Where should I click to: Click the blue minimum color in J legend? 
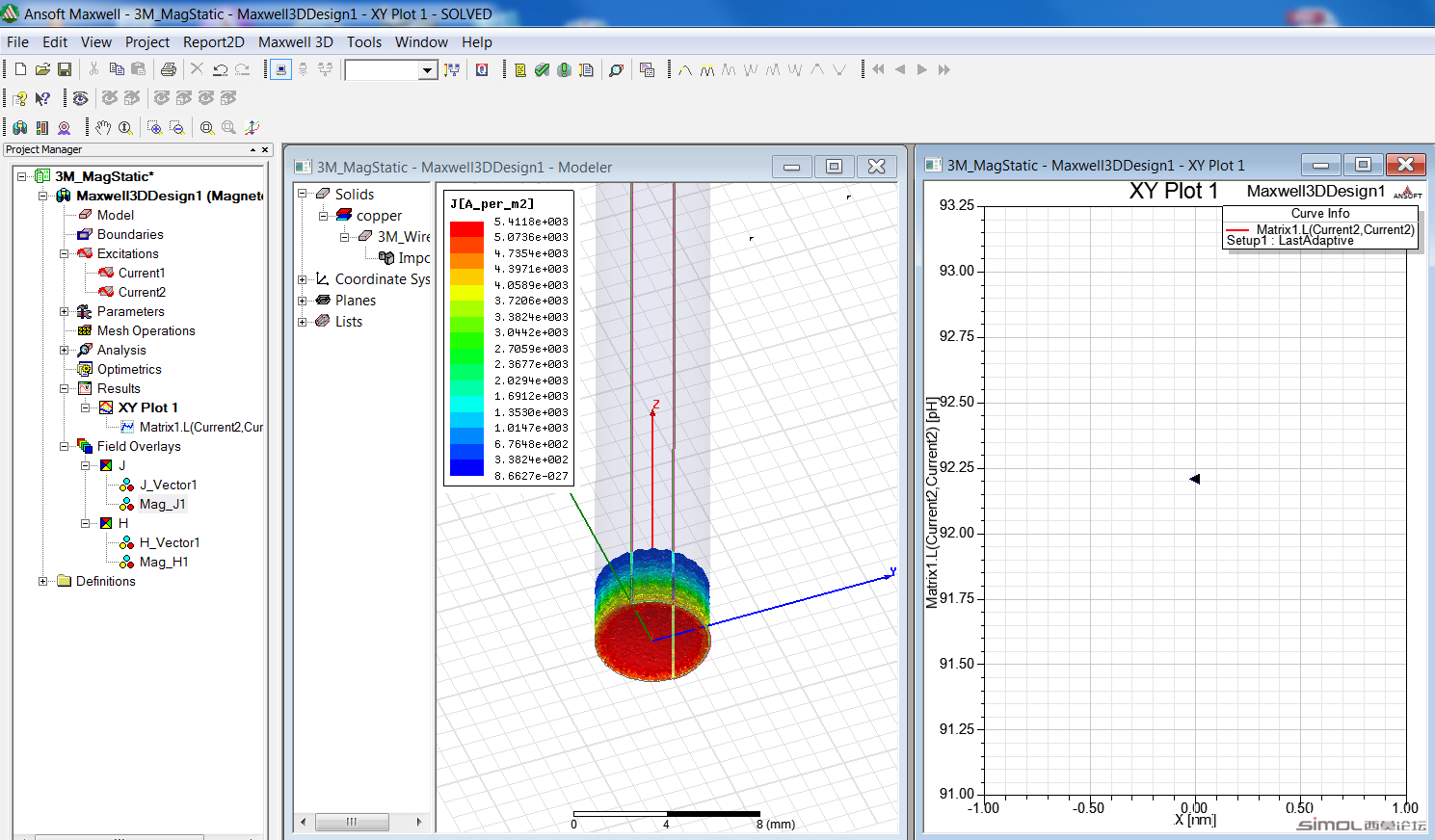[x=466, y=467]
